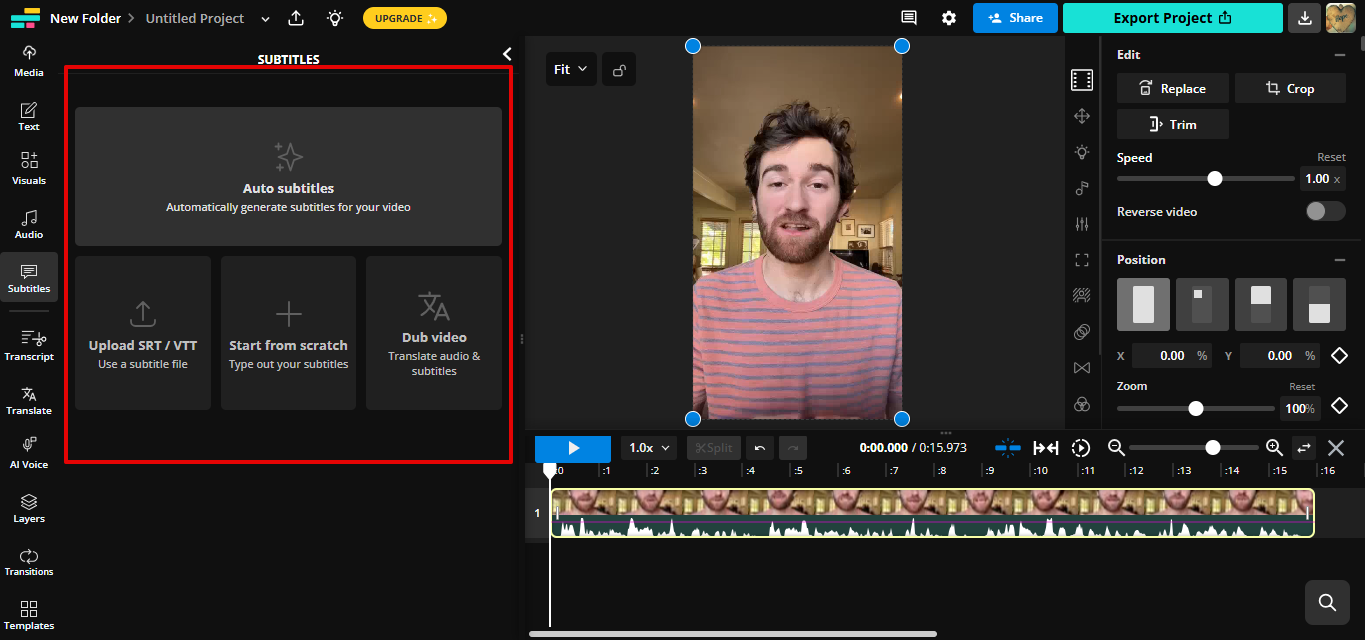Click the adjustment sliders icon in right toolbar
The width and height of the screenshot is (1365, 640).
click(1081, 224)
